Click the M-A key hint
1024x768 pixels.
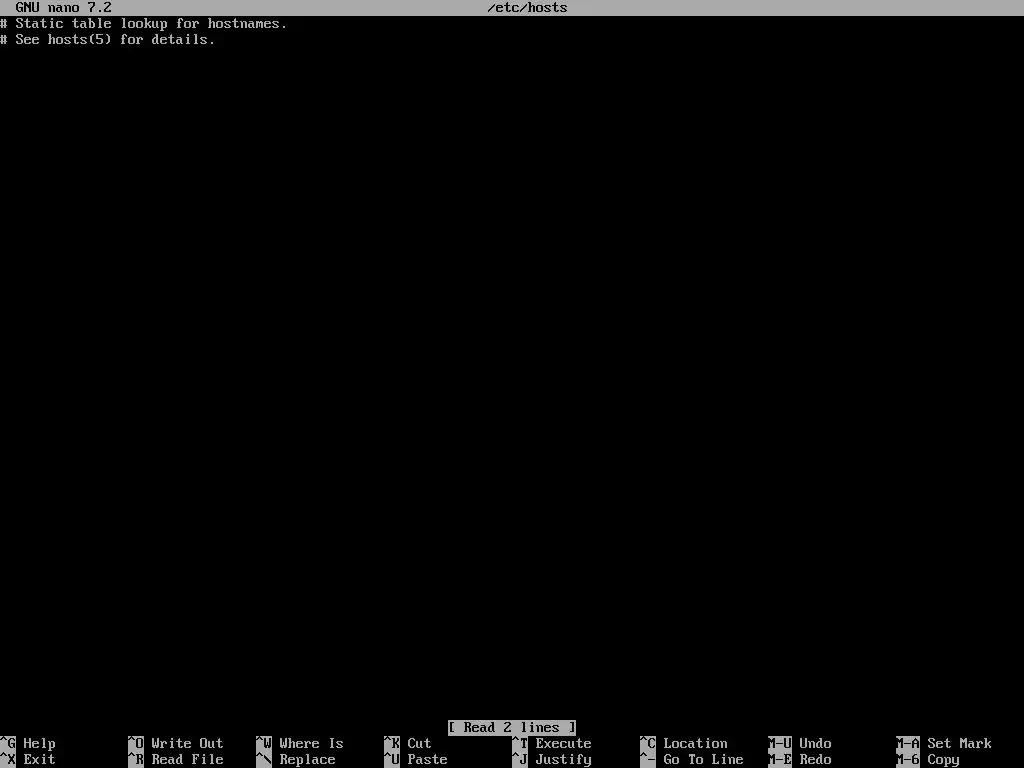pos(908,743)
